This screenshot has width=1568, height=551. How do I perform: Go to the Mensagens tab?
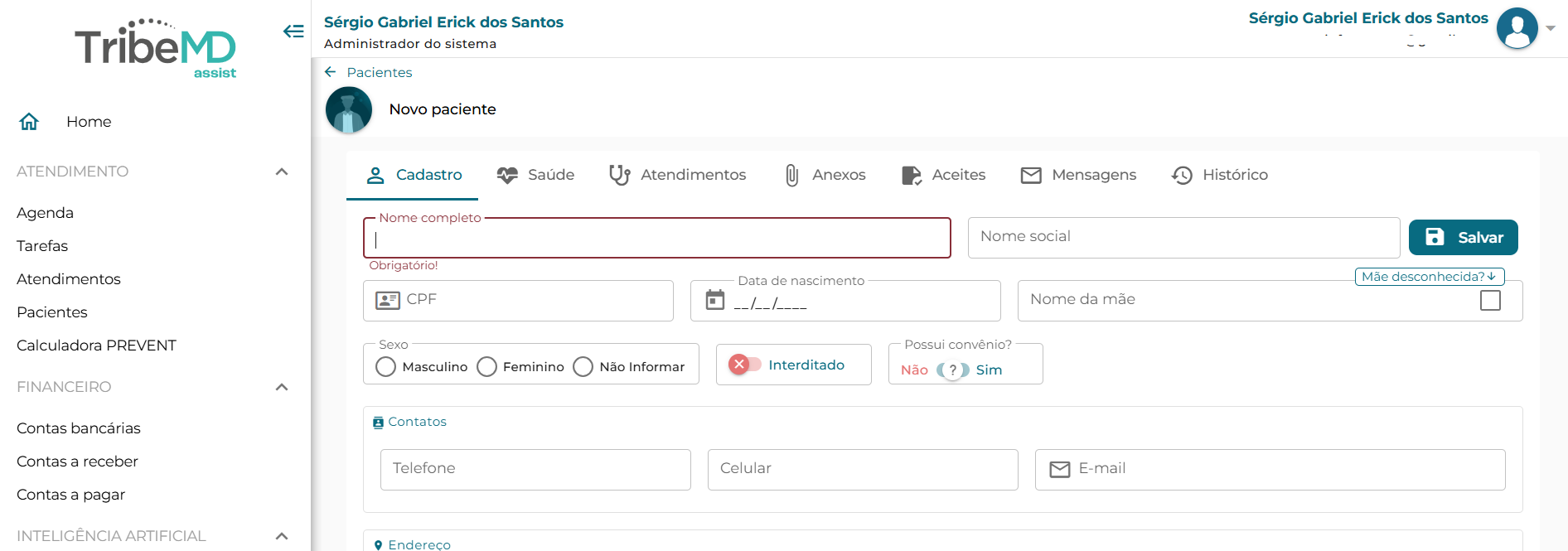pos(1078,175)
